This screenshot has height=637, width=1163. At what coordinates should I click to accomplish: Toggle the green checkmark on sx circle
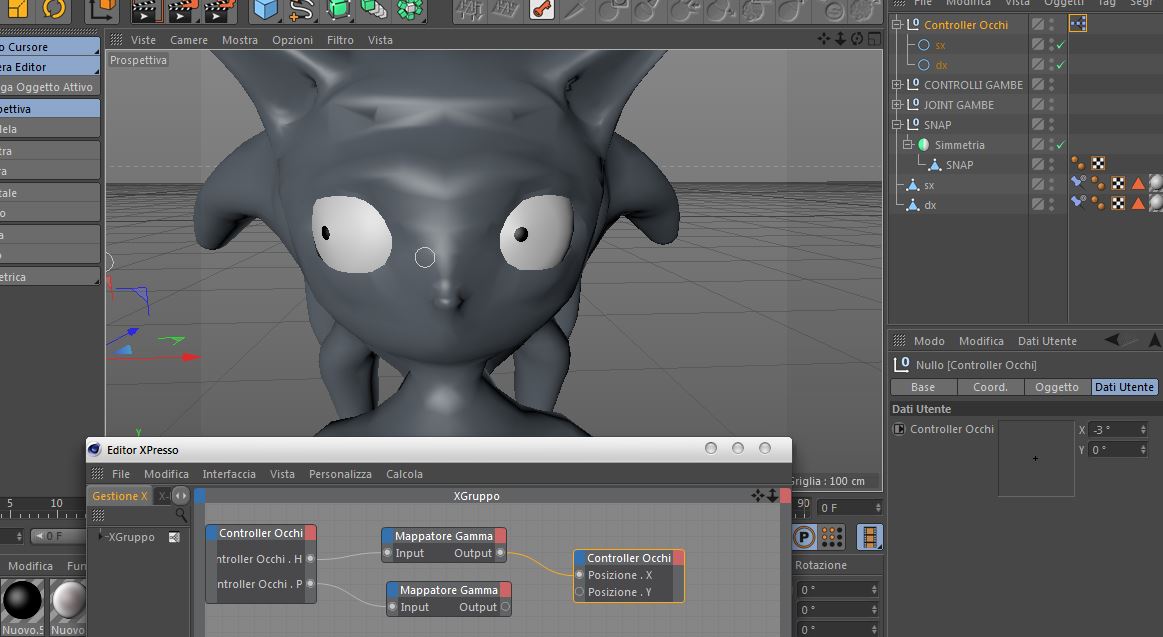1061,45
